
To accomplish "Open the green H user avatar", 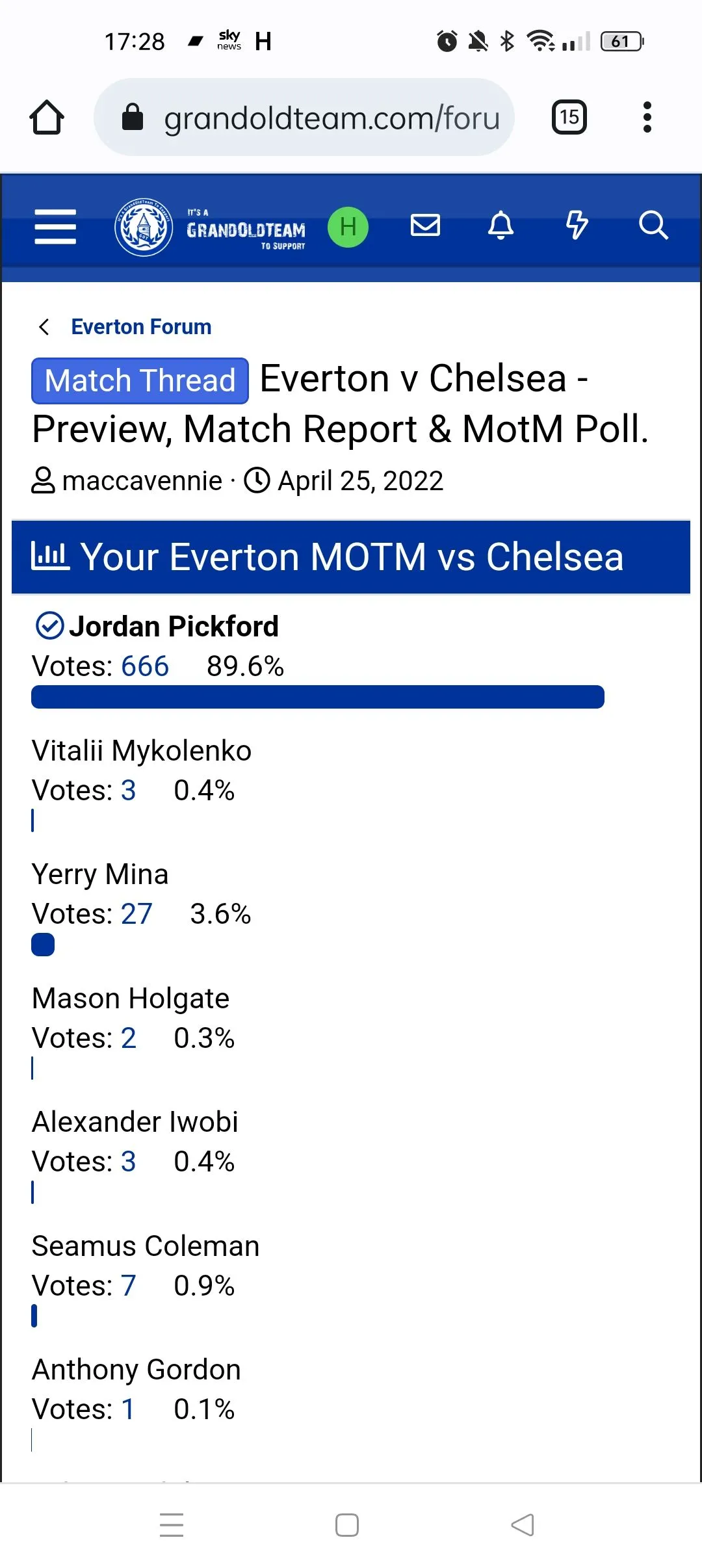I will pyautogui.click(x=348, y=227).
